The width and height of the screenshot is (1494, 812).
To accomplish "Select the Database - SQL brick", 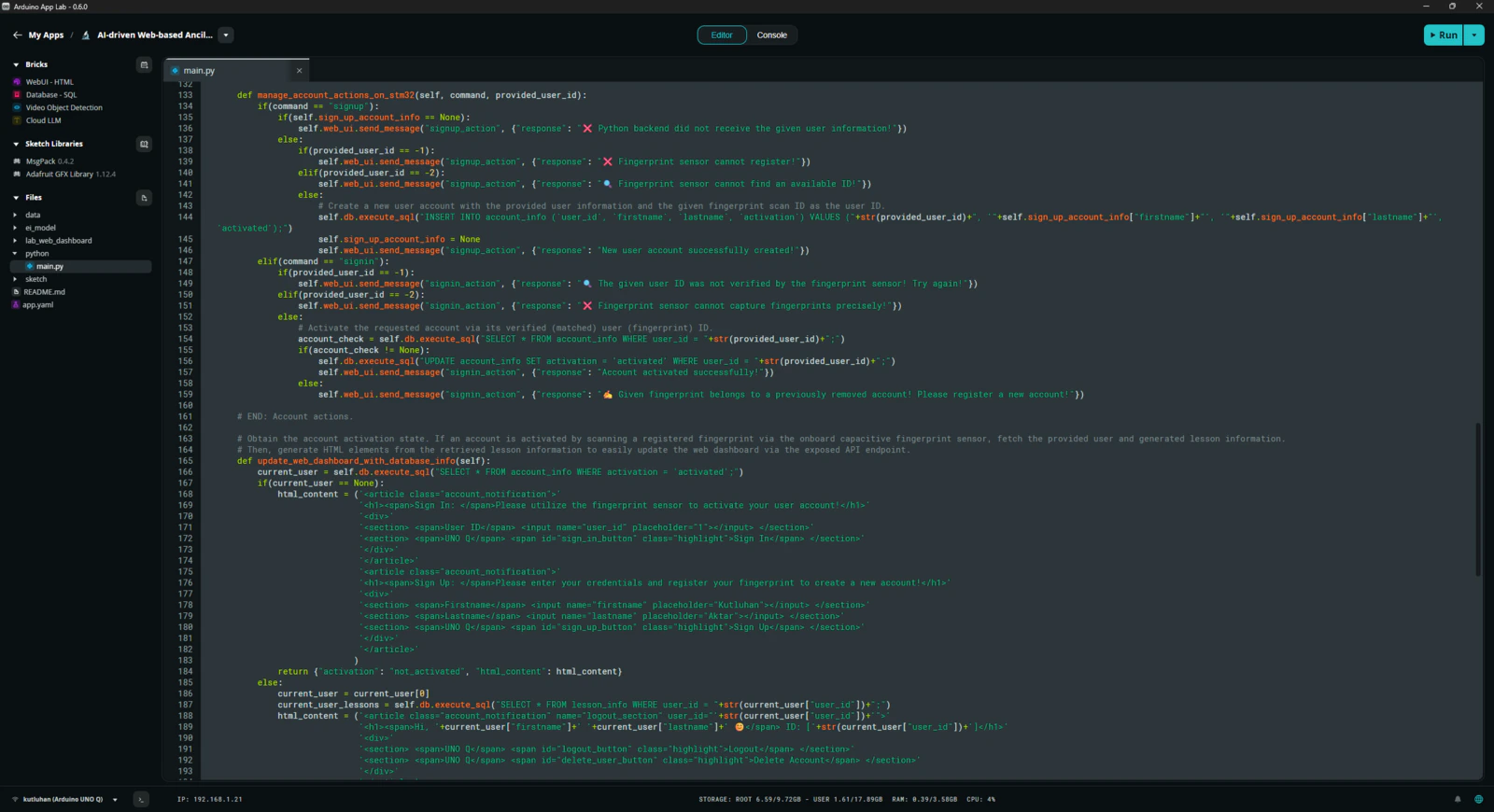I will pyautogui.click(x=51, y=95).
